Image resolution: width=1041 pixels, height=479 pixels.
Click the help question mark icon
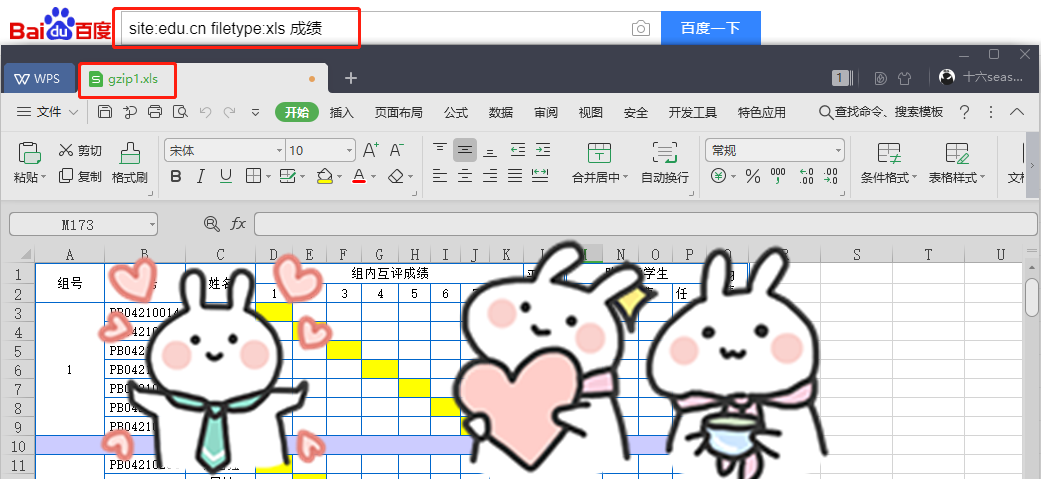[x=965, y=112]
